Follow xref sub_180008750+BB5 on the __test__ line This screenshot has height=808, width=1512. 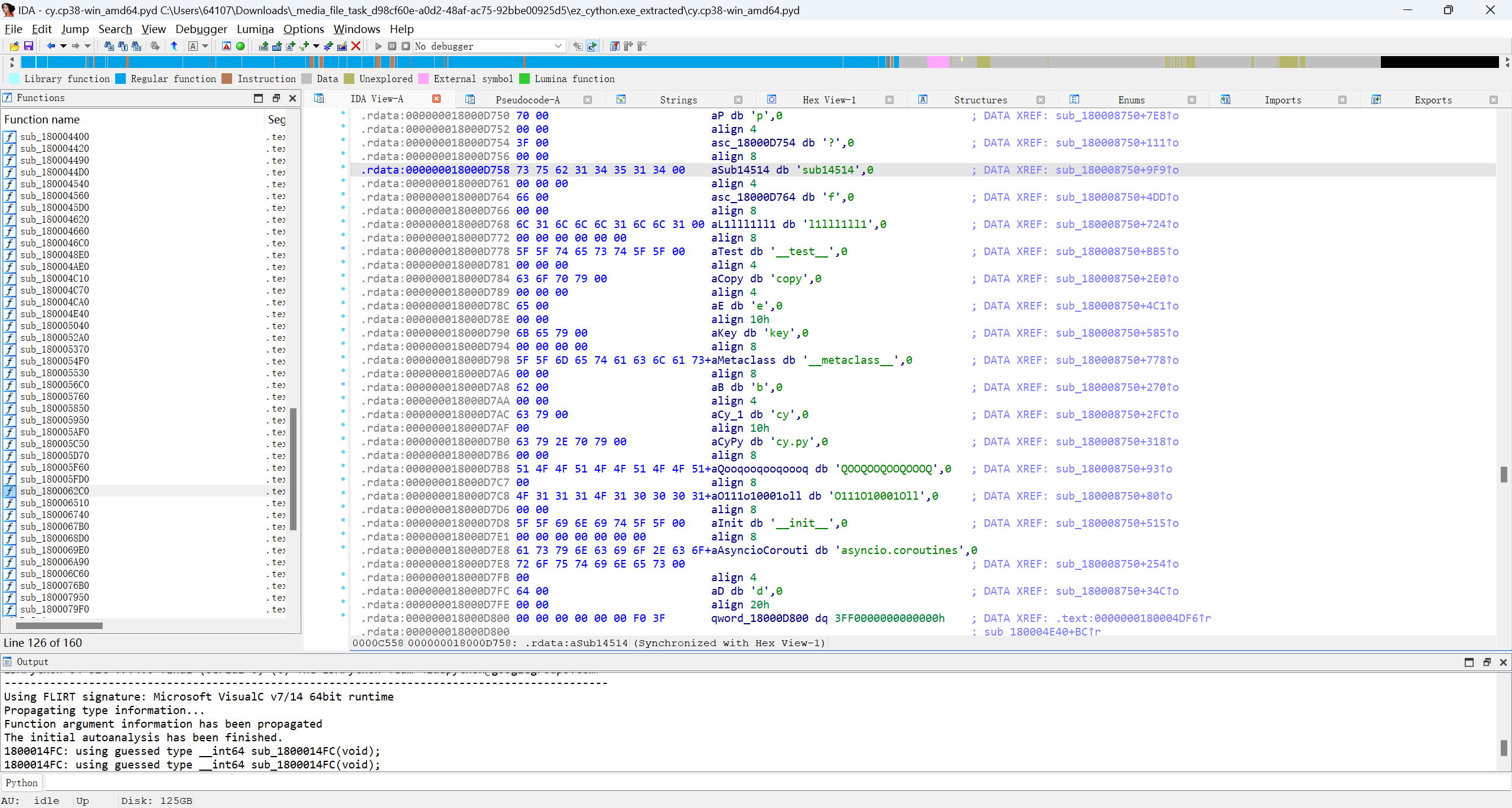pos(1117,252)
